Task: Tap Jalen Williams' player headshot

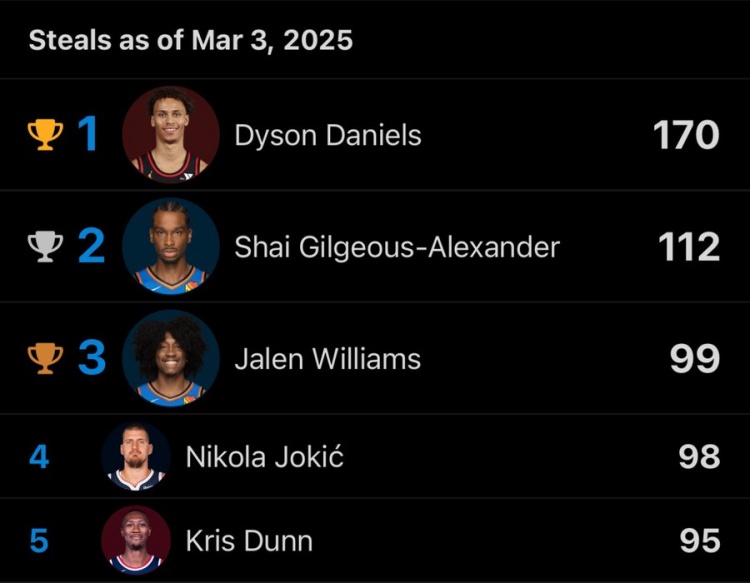Action: tap(171, 358)
